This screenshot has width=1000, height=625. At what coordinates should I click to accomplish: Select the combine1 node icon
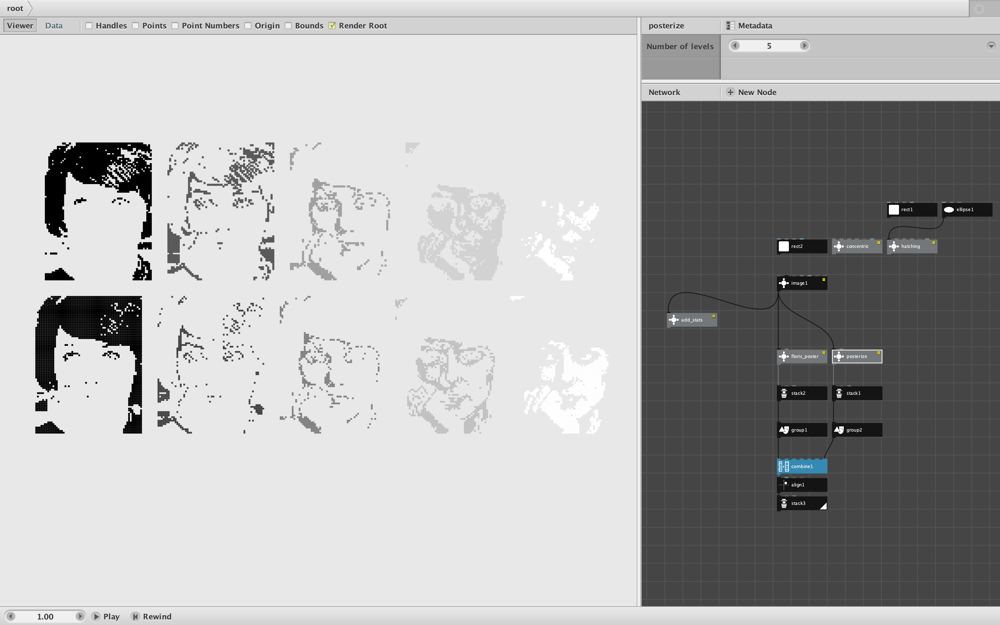click(x=784, y=467)
